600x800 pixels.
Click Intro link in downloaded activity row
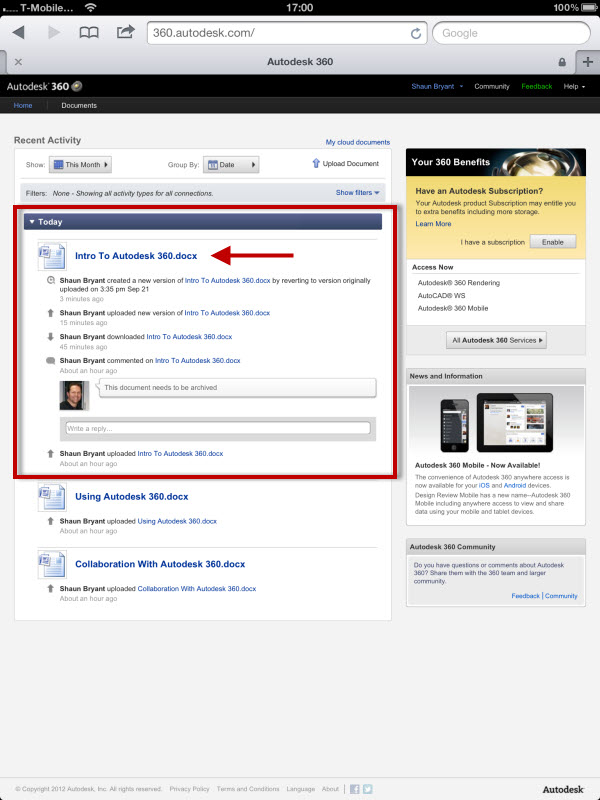pos(189,337)
